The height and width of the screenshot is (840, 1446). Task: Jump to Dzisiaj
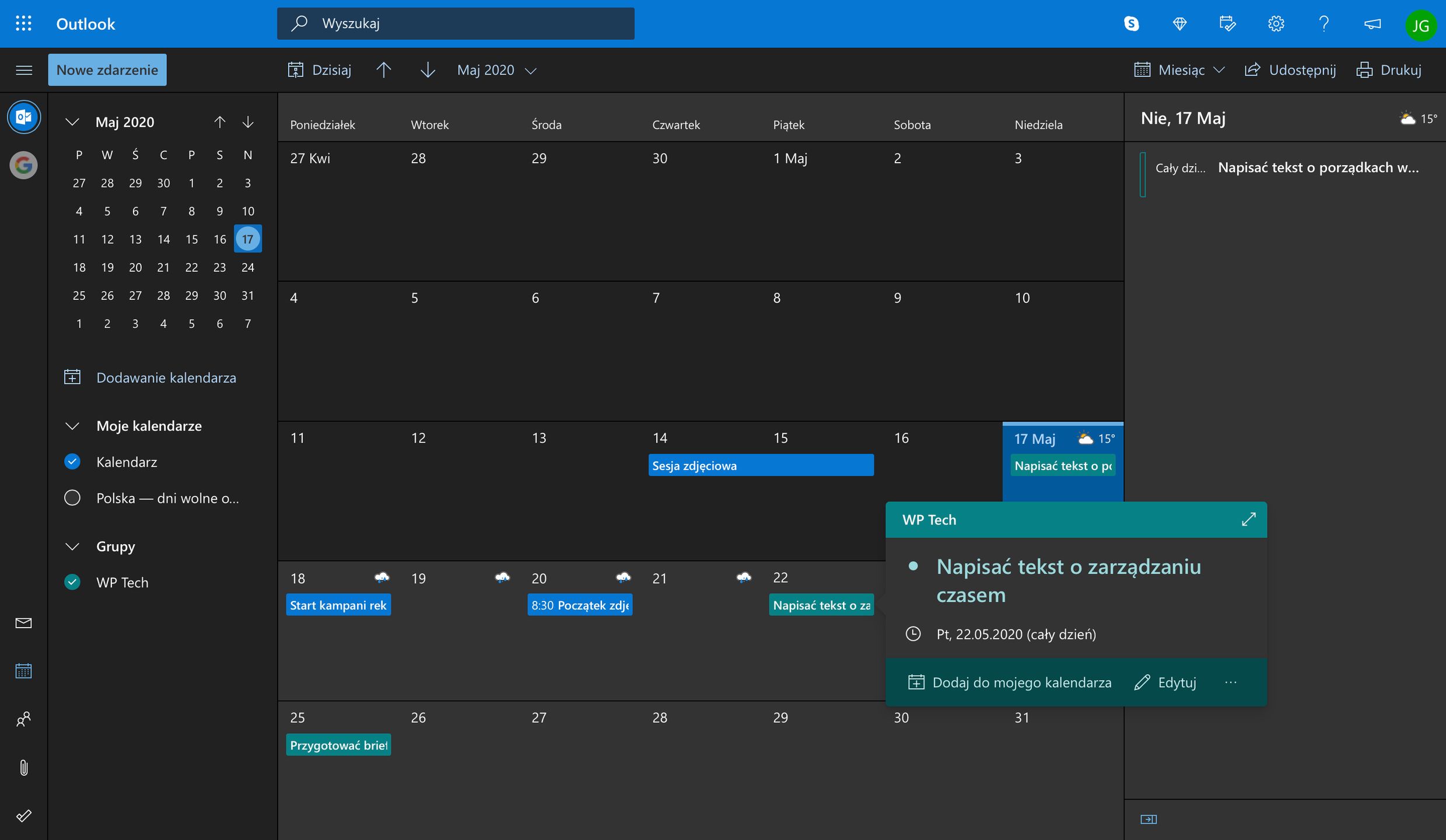pyautogui.click(x=320, y=70)
